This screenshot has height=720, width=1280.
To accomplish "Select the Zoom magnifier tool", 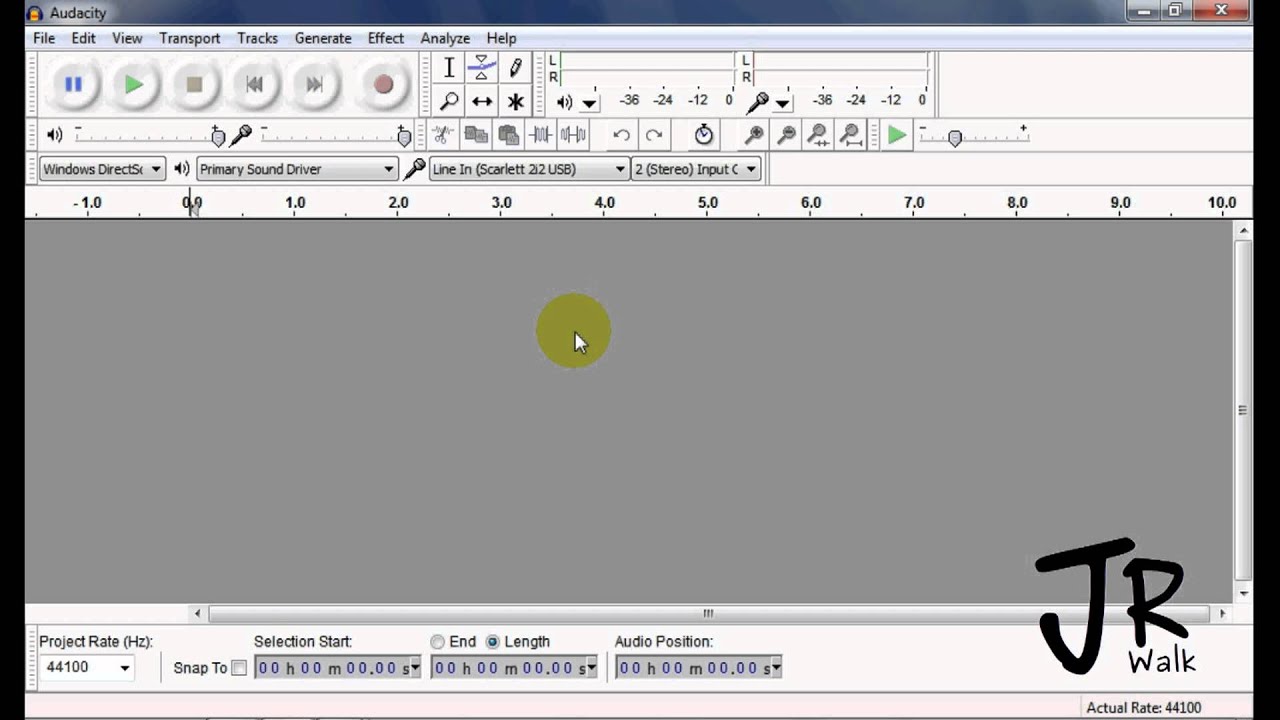I will click(449, 101).
